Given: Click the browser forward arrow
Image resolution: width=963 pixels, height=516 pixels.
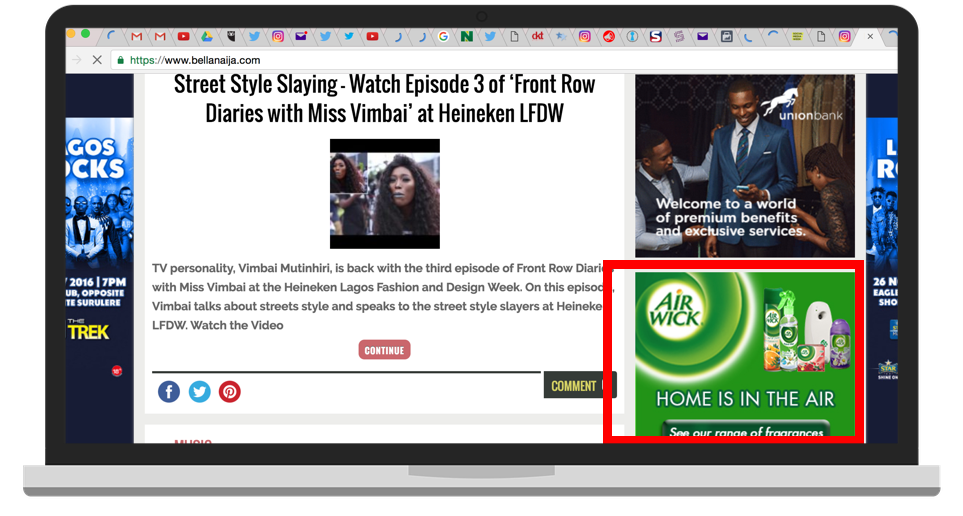Looking at the screenshot, I should coord(77,60).
